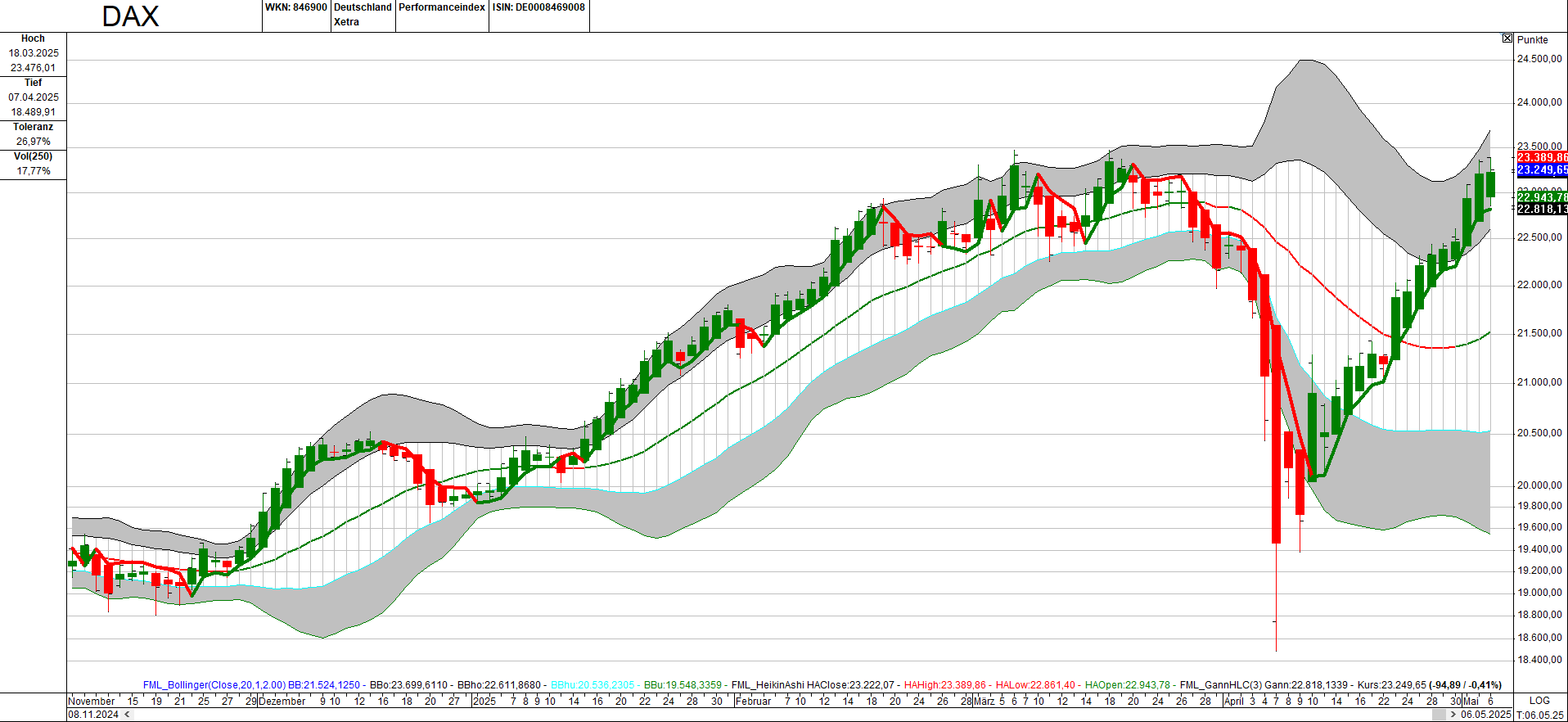Click the DAX chart title

click(x=130, y=16)
